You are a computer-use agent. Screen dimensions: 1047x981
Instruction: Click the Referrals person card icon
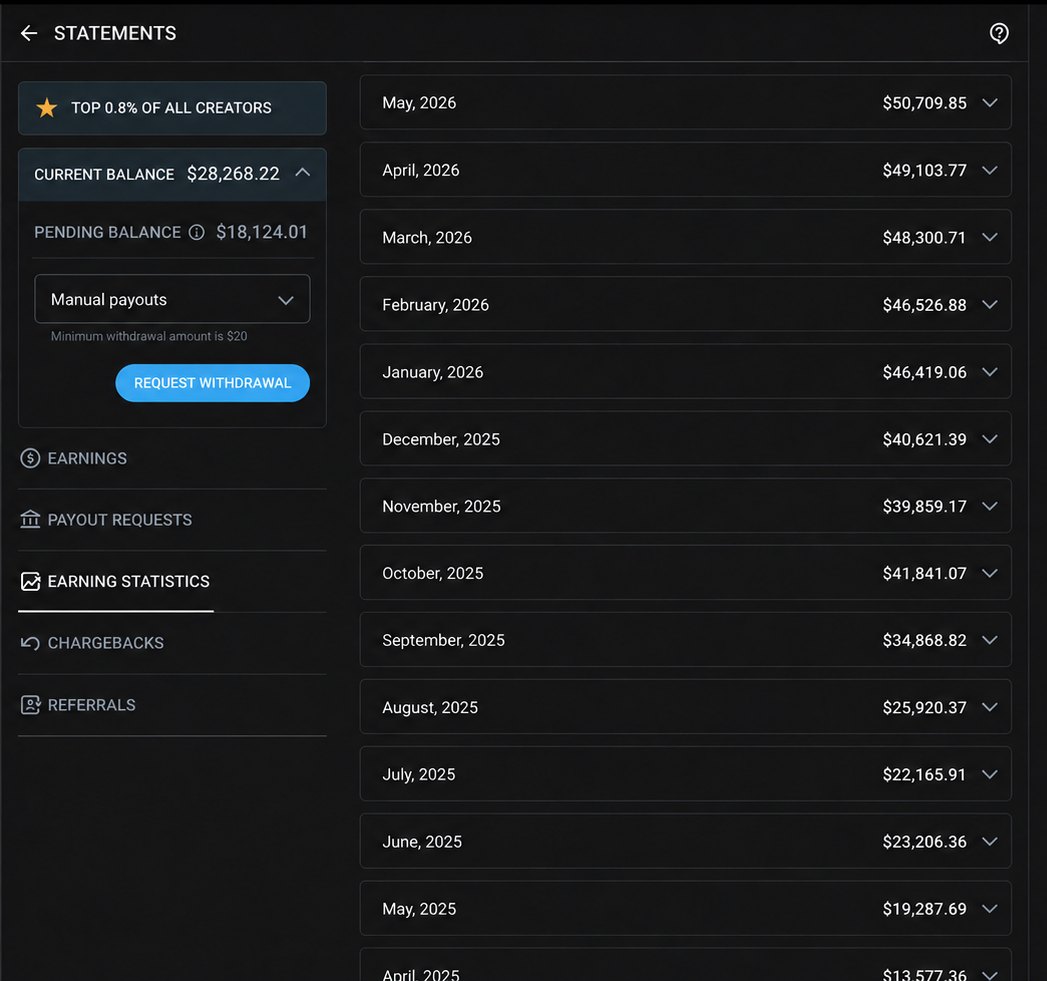point(30,705)
